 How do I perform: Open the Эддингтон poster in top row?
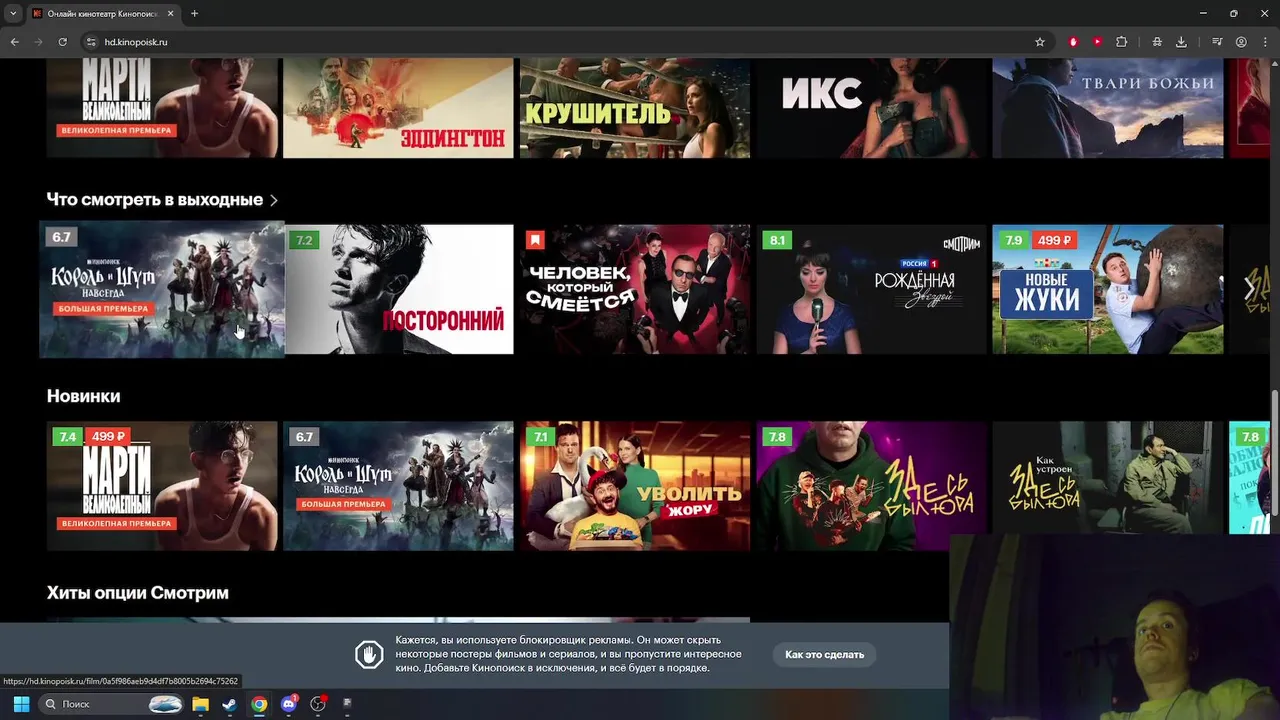(398, 108)
